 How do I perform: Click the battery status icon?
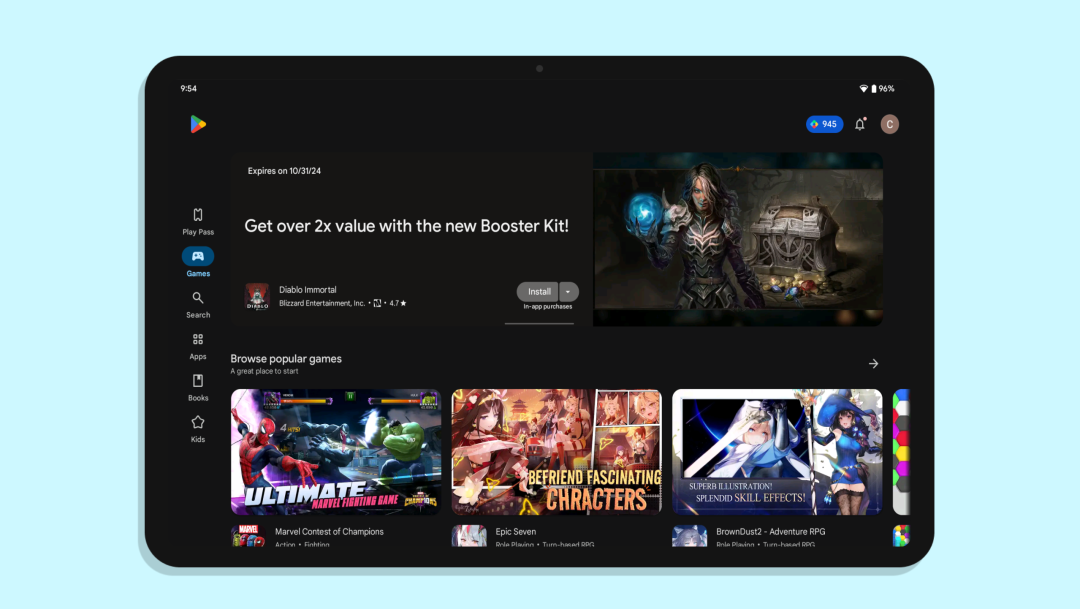tap(873, 89)
